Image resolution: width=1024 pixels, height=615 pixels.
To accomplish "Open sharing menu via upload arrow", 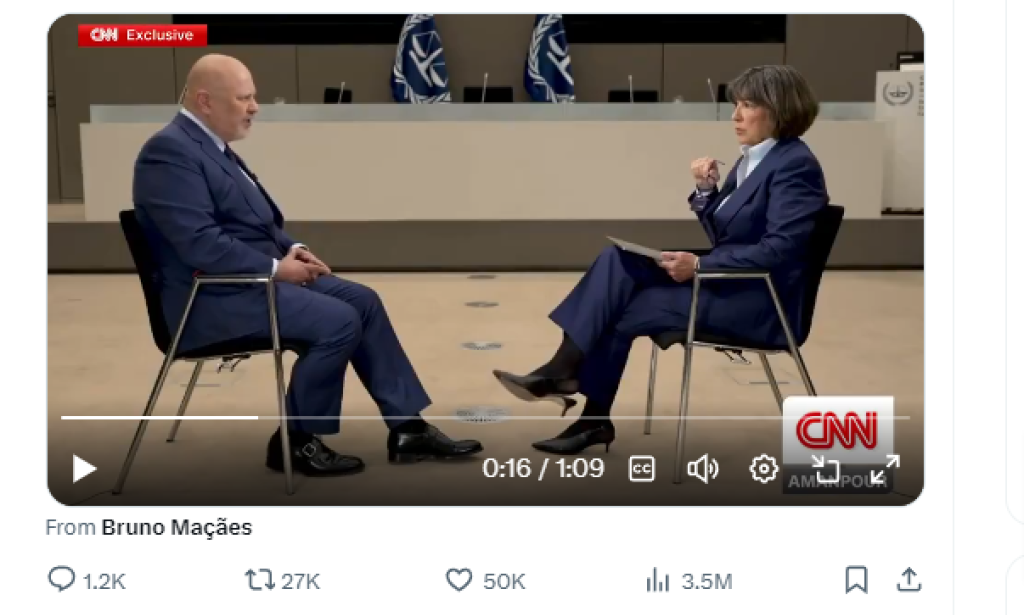I will pyautogui.click(x=909, y=578).
